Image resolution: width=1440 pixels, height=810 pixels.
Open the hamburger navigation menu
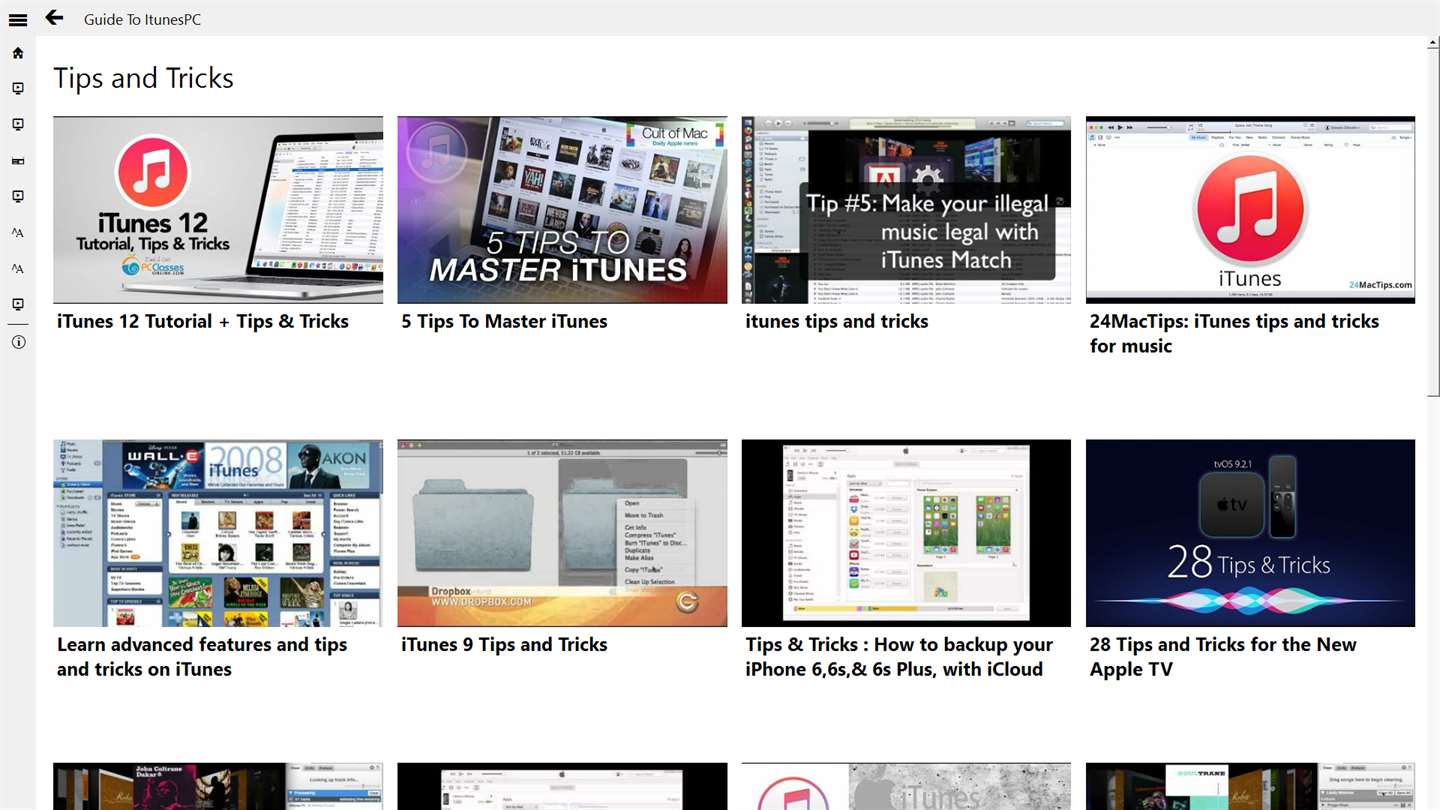click(18, 19)
